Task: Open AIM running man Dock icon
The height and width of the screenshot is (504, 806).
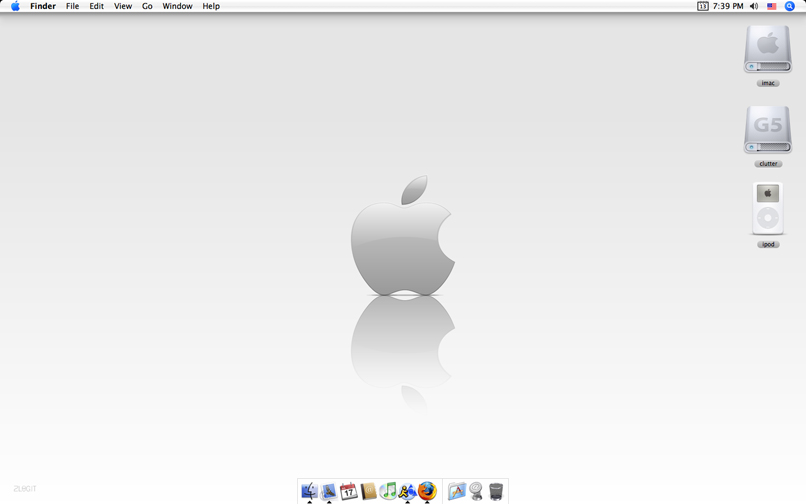Action: tap(407, 491)
